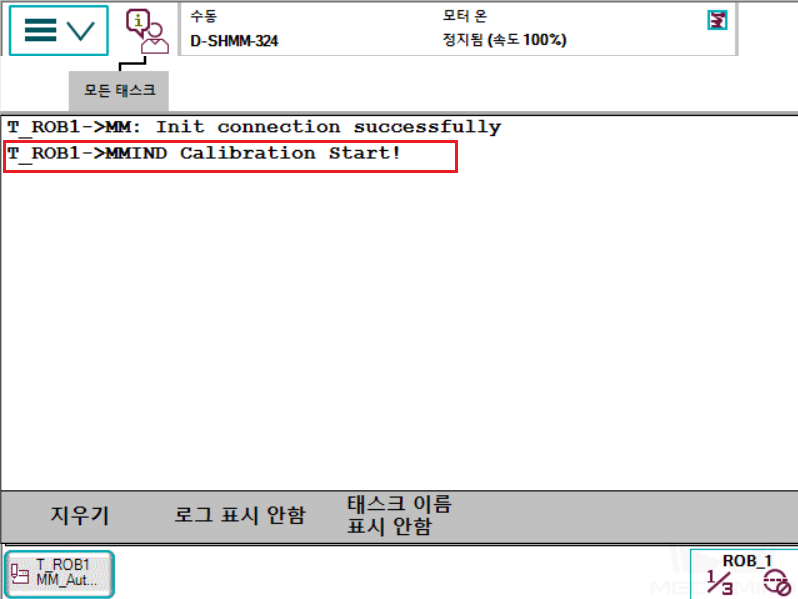798x599 pixels.
Task: Toggle 태스크 이름 표시 안함 option
Action: pos(399,515)
